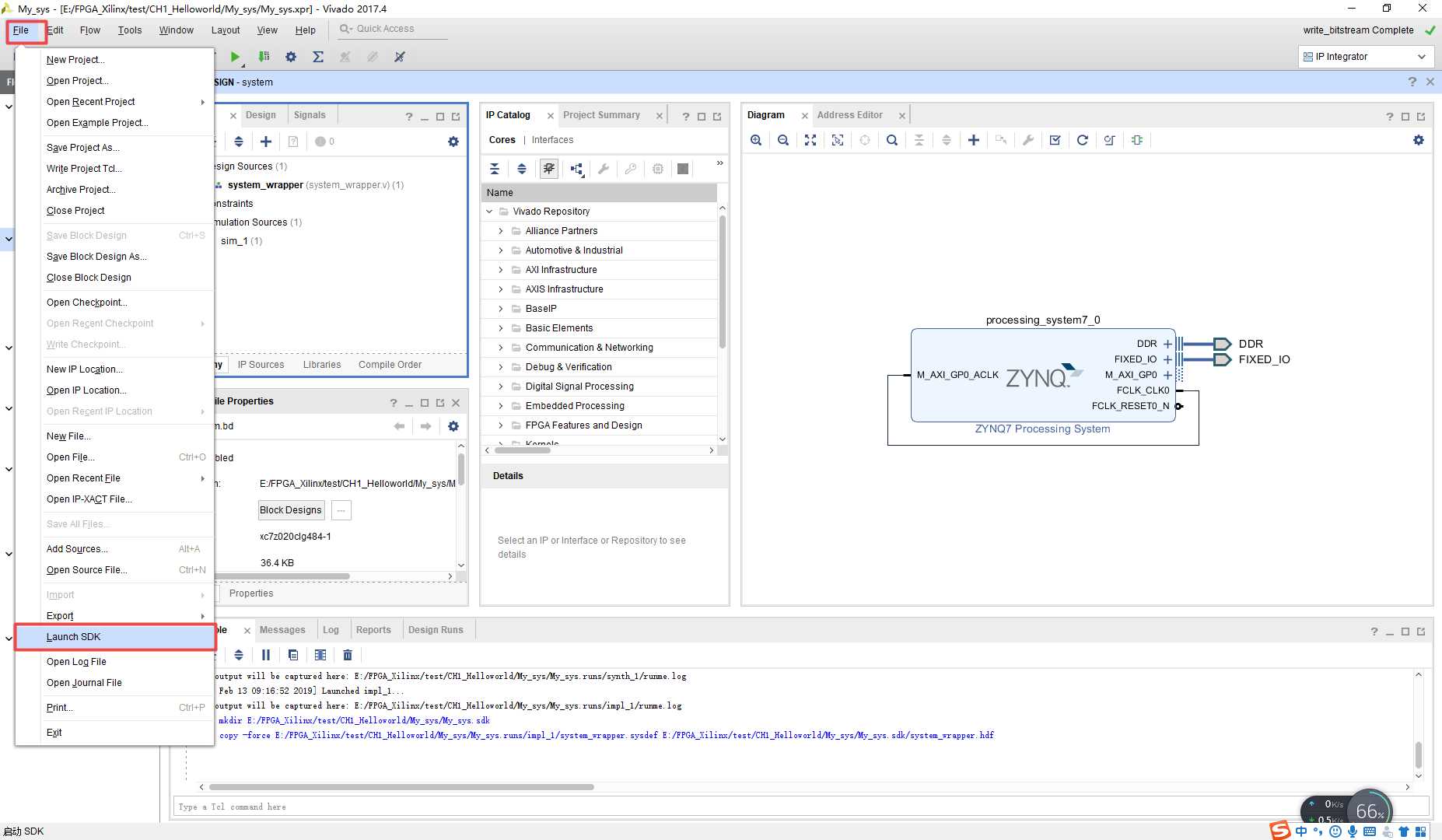Add sources with the Sources plus icon
1442x840 pixels.
[x=266, y=142]
